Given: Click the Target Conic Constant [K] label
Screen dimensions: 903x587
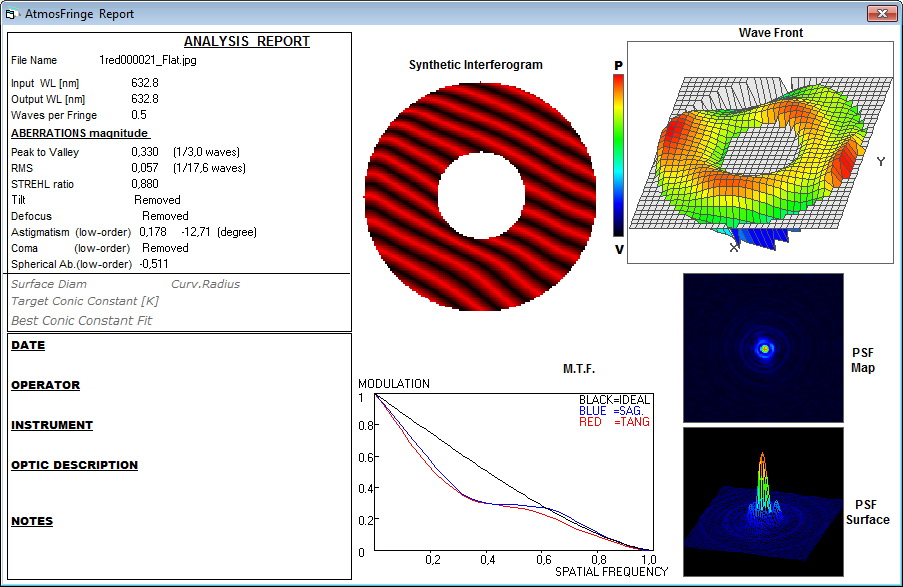Looking at the screenshot, I should click(x=85, y=301).
